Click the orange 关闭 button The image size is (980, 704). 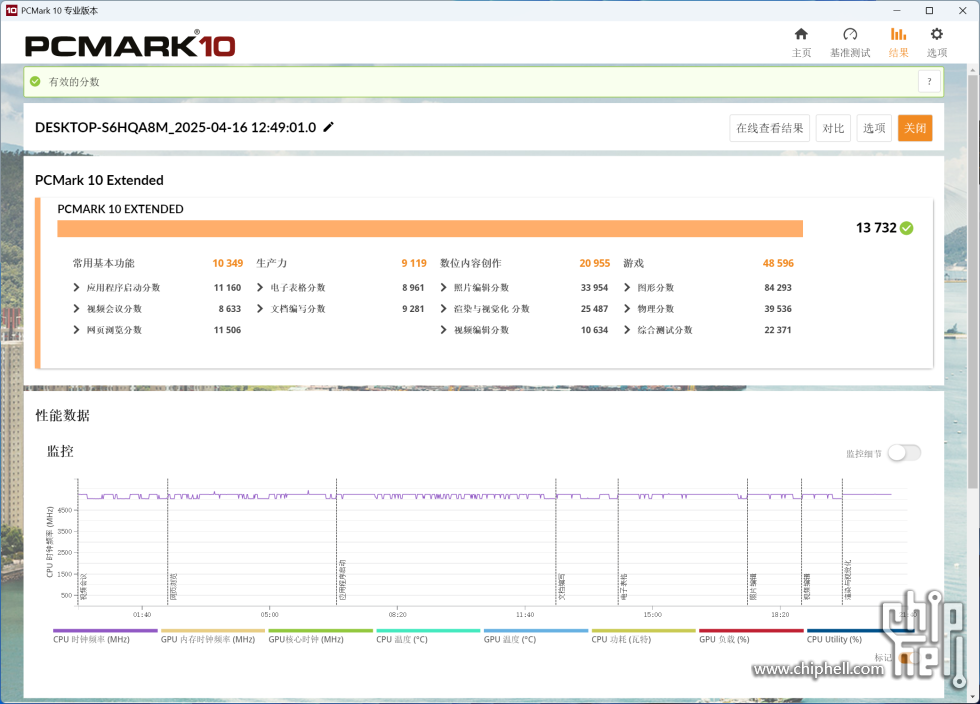(915, 128)
